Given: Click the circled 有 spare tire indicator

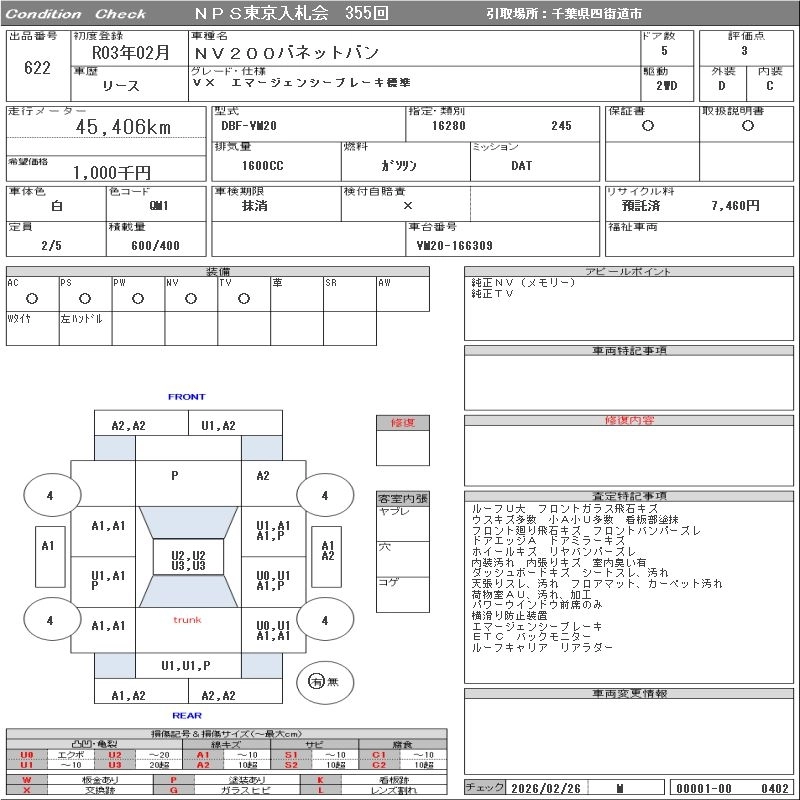Looking at the screenshot, I should (x=316, y=682).
